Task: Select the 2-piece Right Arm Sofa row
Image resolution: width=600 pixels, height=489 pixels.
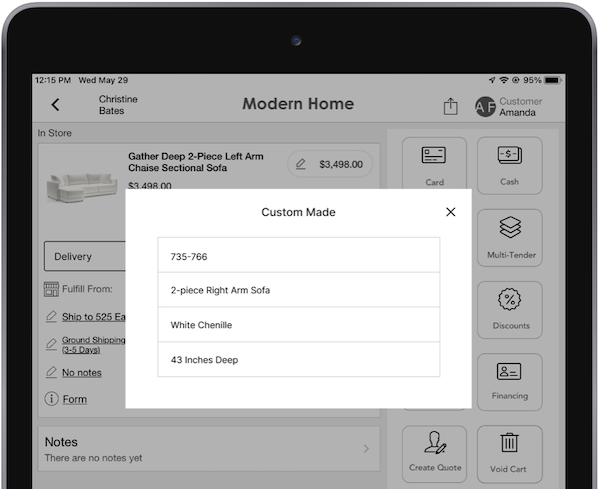Action: [298, 290]
